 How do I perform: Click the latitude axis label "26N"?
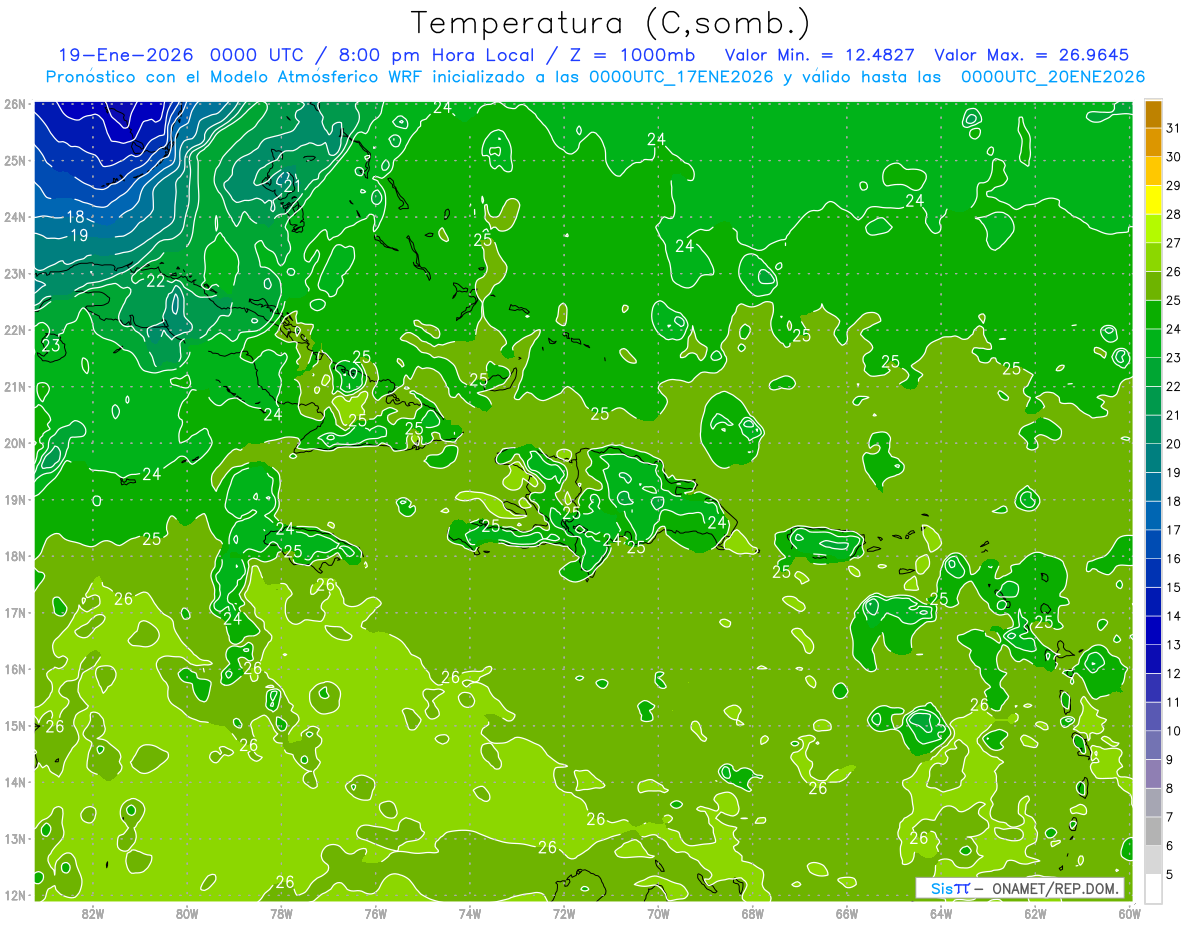[14, 104]
